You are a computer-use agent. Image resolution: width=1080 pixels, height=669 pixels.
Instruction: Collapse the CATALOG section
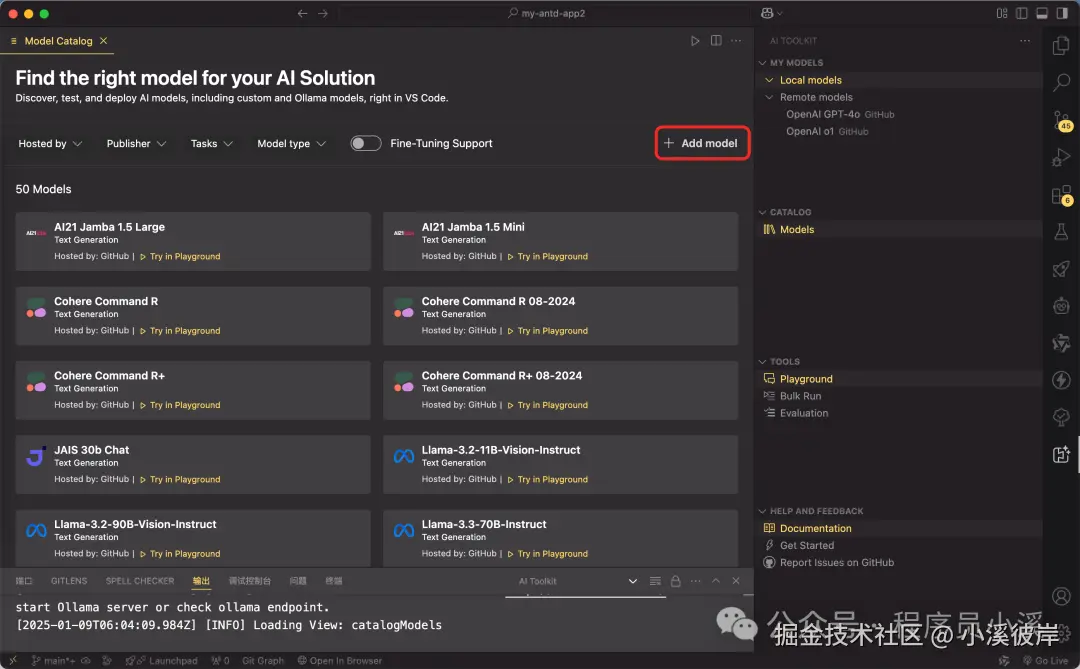(x=762, y=212)
